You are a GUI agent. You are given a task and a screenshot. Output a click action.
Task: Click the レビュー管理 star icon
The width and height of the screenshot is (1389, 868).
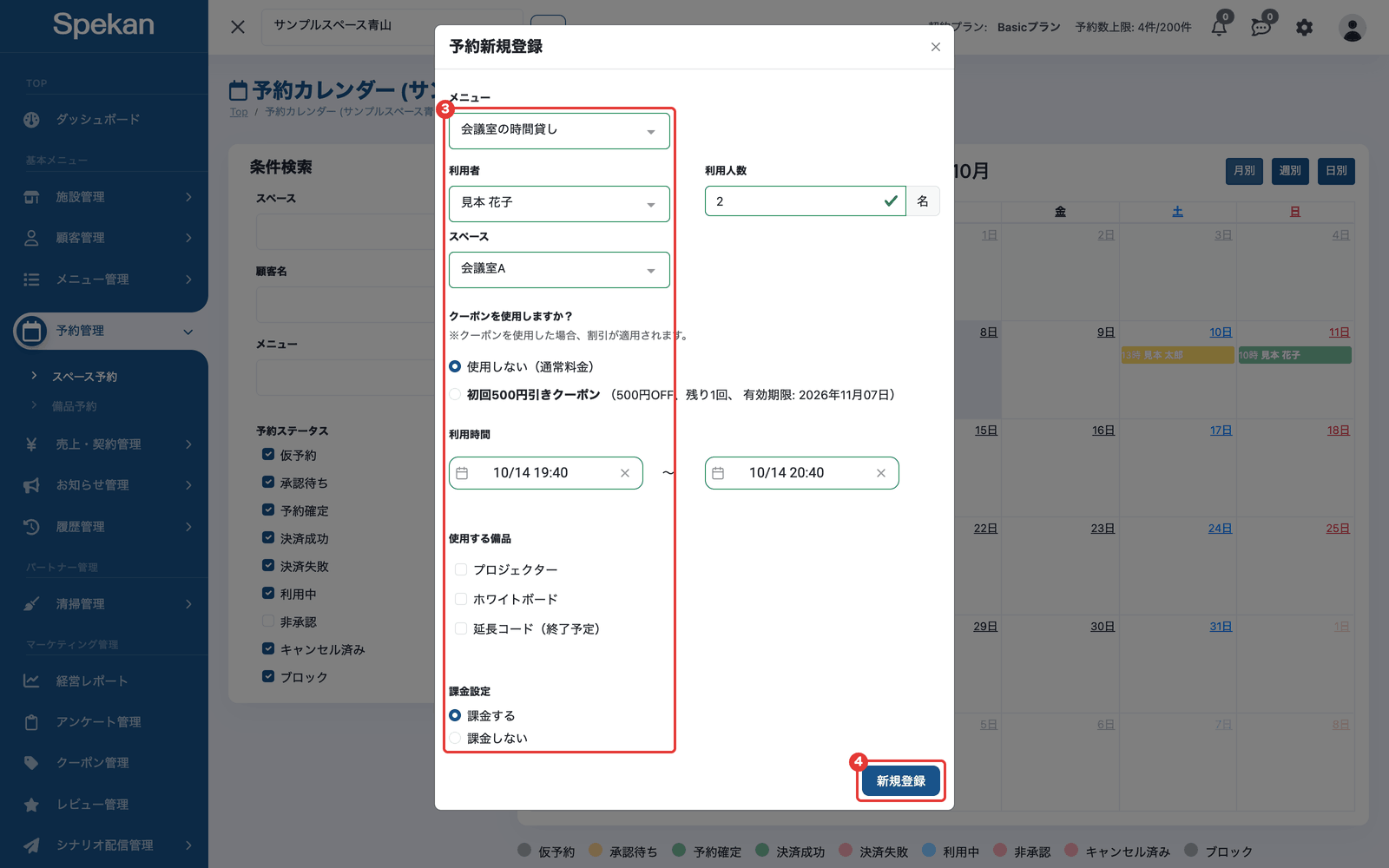tap(31, 805)
